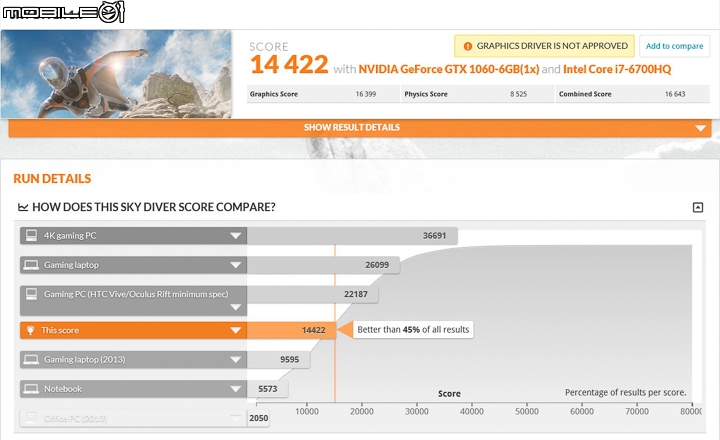Click the Gaming laptop (2013) laptop icon
This screenshot has height=440, width=720.
31,360
